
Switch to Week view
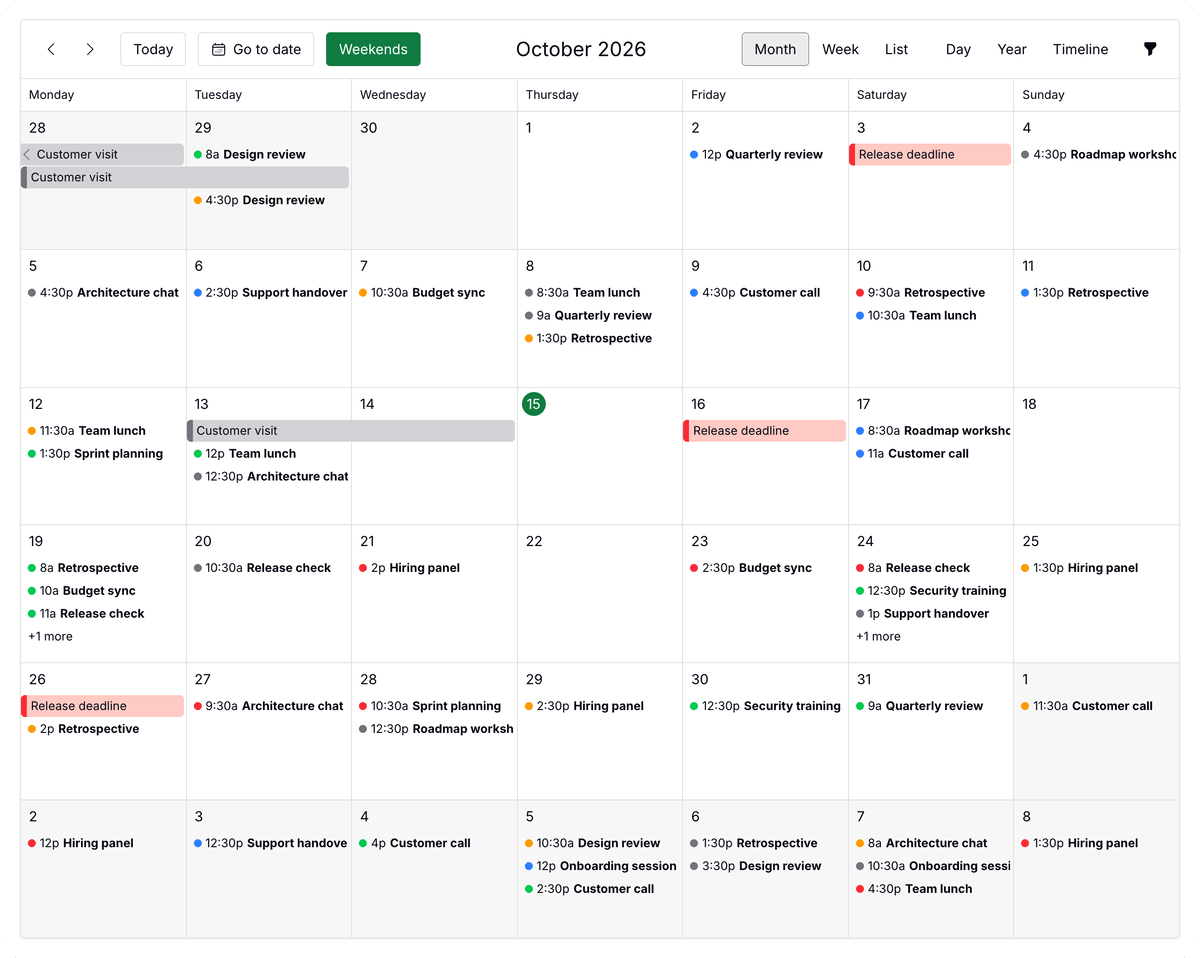tap(840, 49)
